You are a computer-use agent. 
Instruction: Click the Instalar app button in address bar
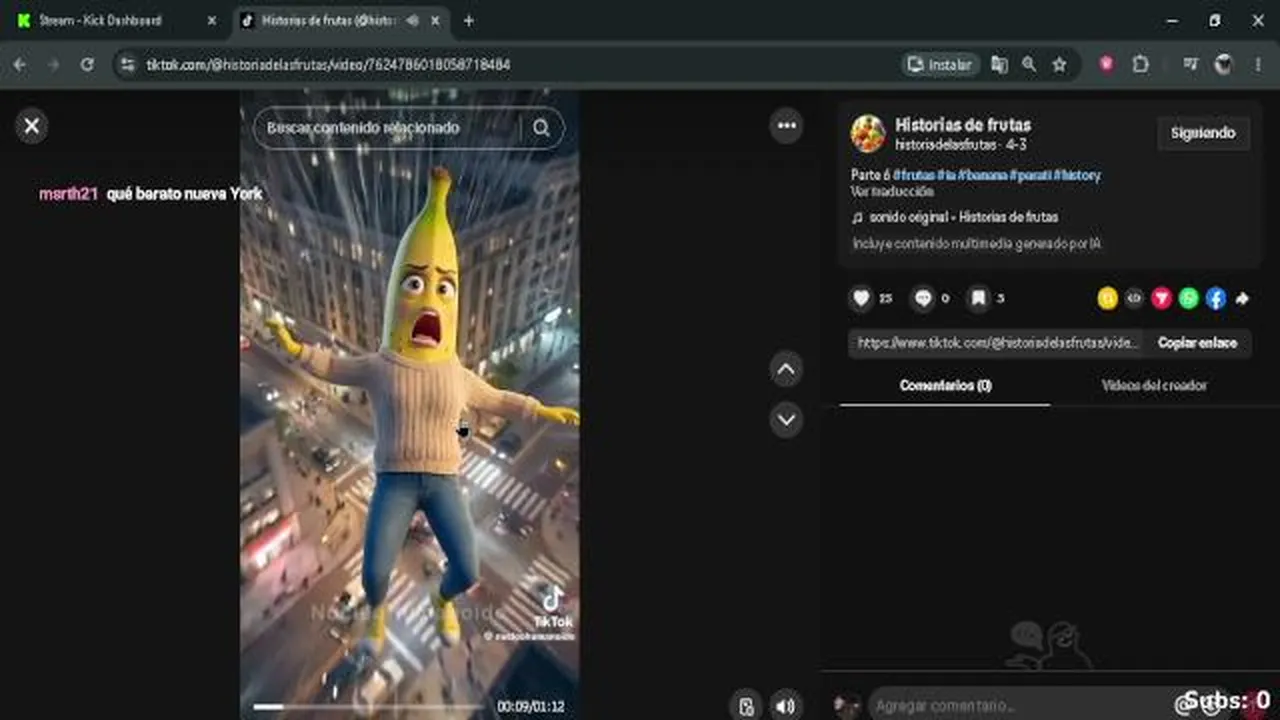click(939, 64)
